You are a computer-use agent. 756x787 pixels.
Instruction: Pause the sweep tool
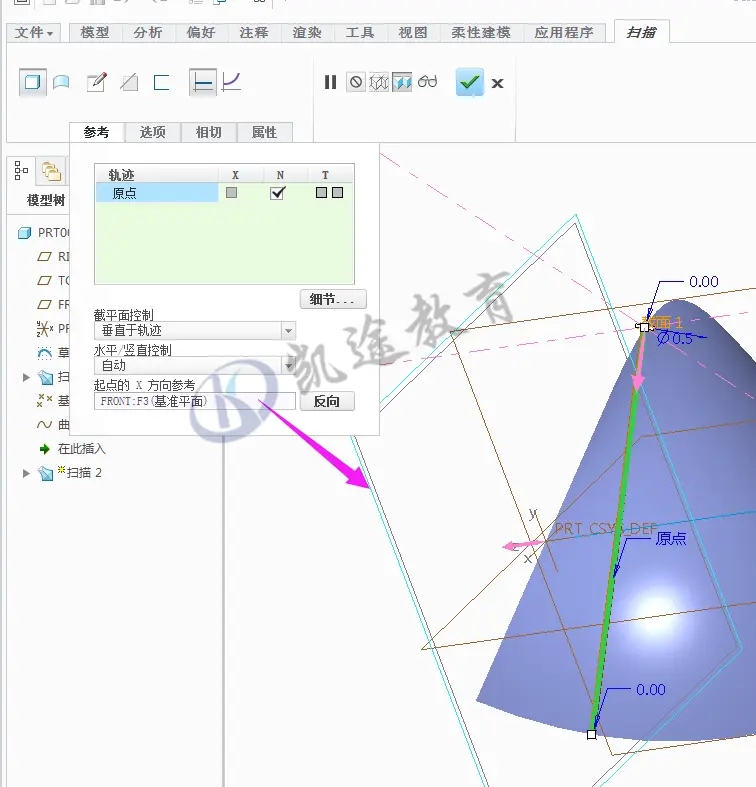[x=330, y=82]
